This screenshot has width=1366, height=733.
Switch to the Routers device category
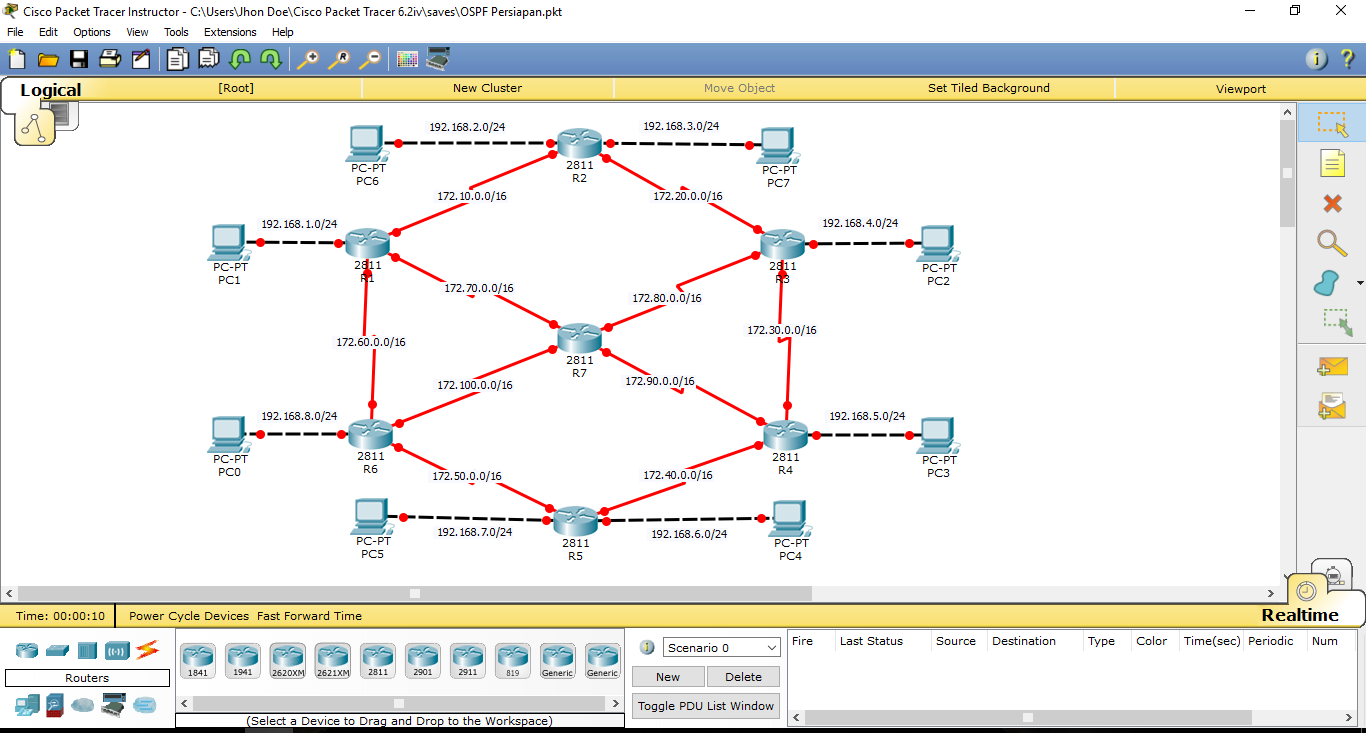point(26,650)
